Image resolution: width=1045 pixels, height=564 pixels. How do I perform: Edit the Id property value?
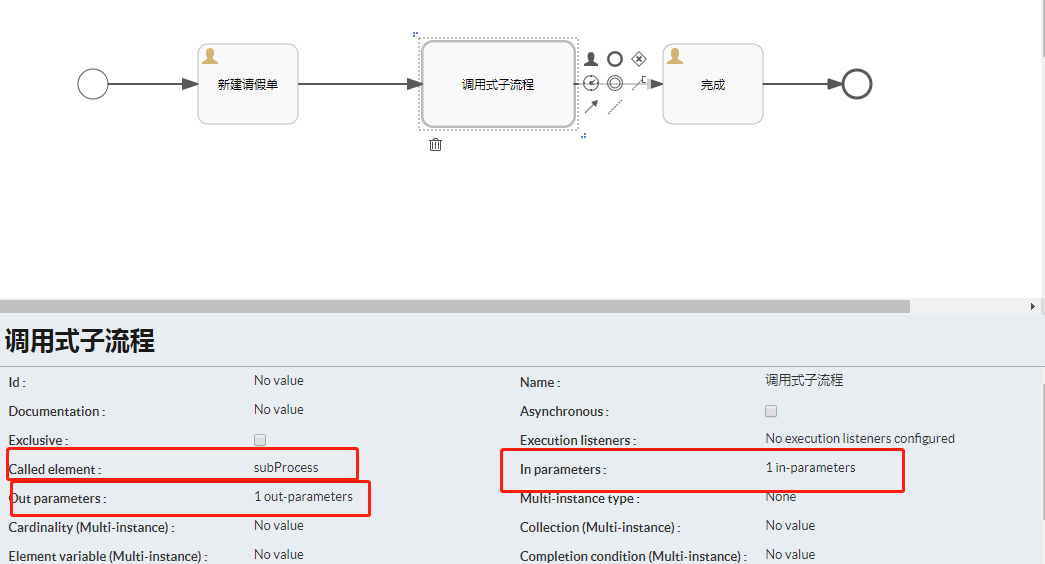[279, 380]
